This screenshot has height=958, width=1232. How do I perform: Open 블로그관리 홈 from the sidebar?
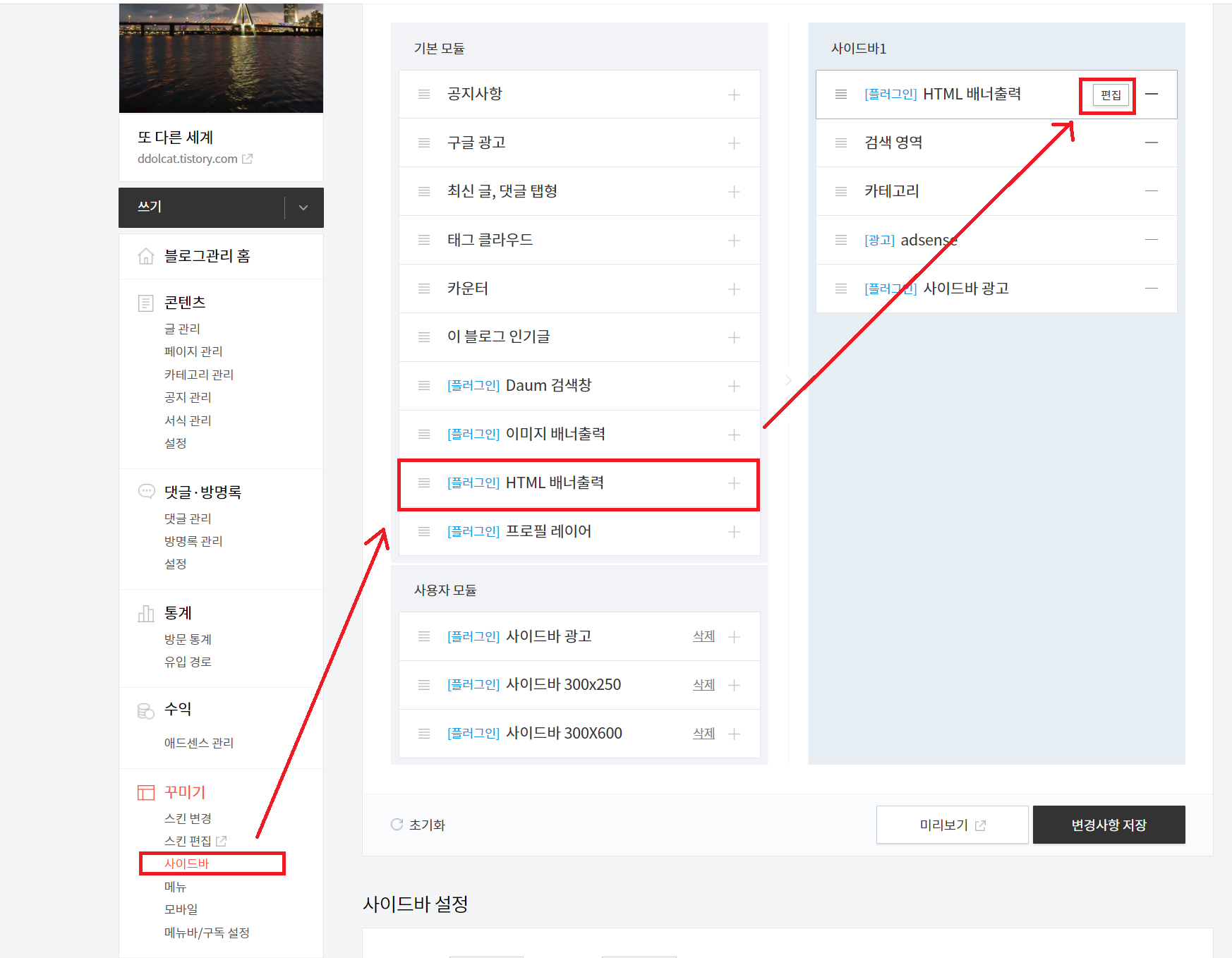pyautogui.click(x=207, y=256)
